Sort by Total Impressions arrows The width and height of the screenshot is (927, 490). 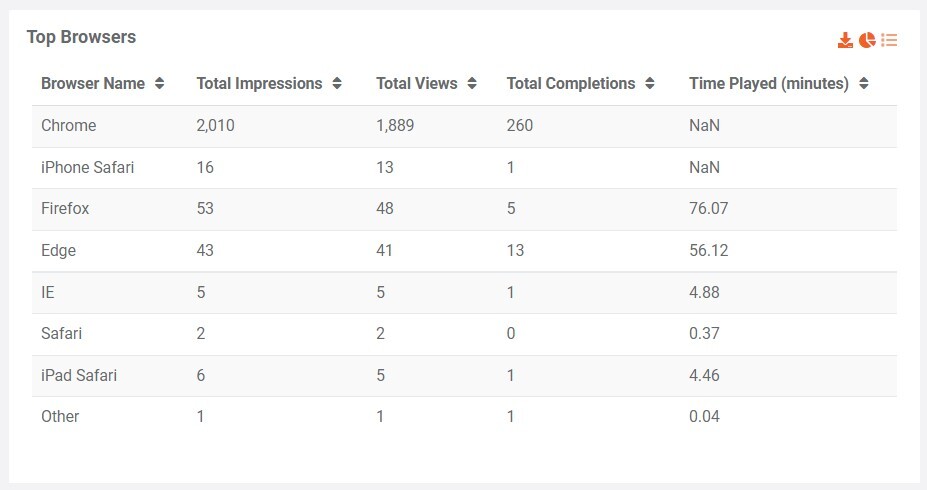pos(337,84)
